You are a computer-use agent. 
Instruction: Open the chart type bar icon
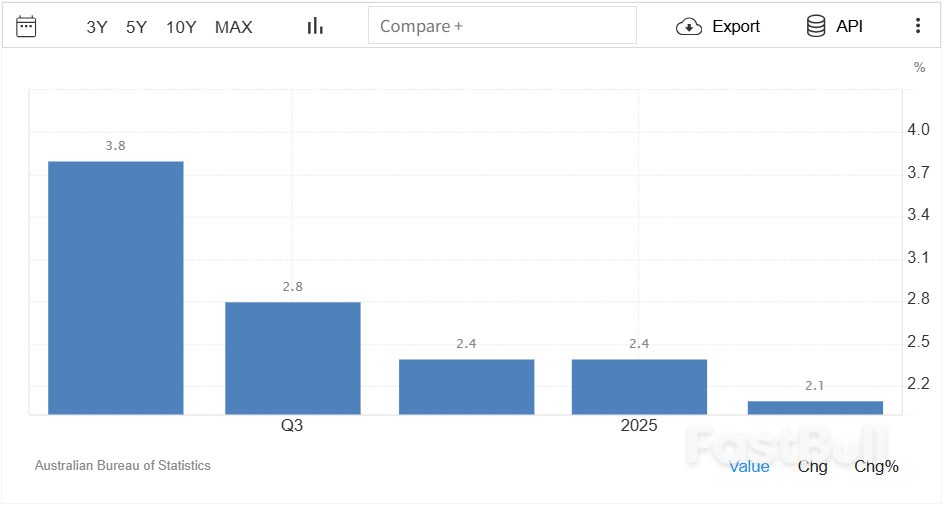click(315, 27)
